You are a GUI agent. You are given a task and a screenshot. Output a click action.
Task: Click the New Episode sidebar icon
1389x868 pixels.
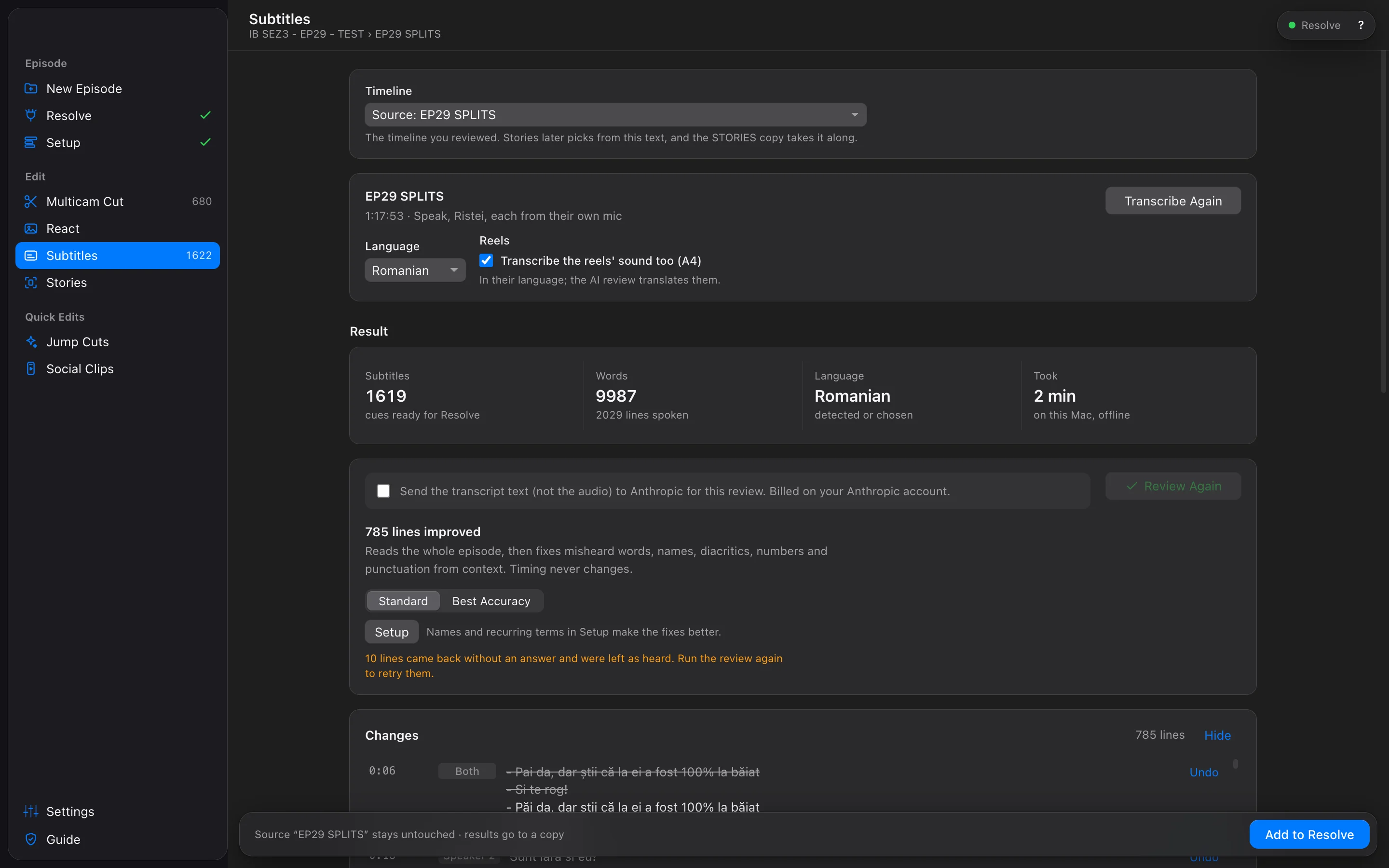point(31,89)
